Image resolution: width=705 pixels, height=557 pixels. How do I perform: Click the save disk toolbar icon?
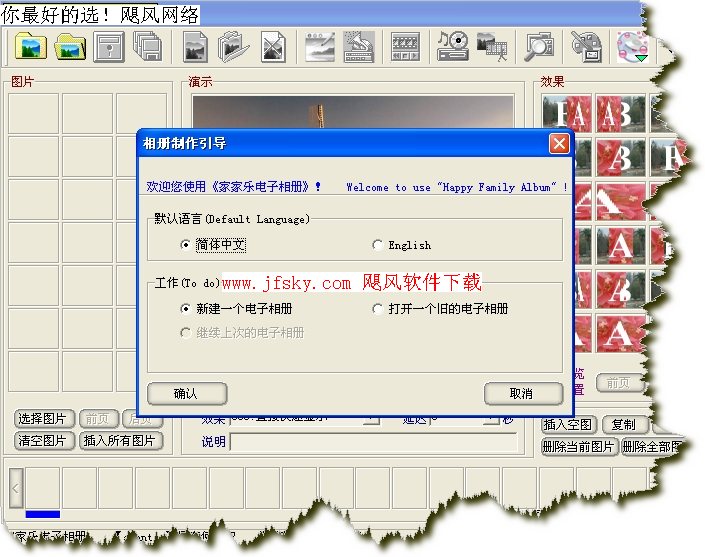109,46
